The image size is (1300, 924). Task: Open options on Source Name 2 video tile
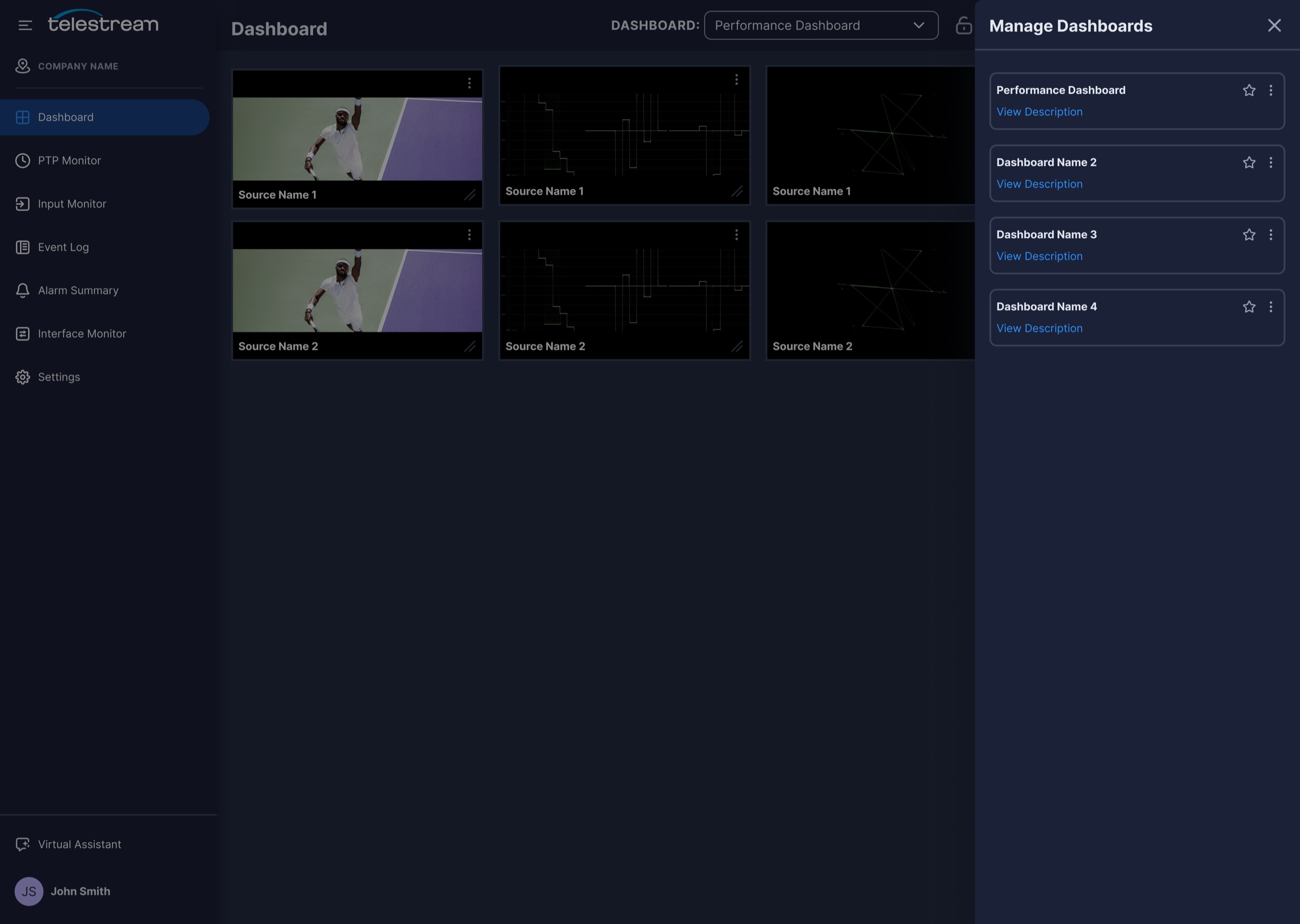tap(470, 235)
